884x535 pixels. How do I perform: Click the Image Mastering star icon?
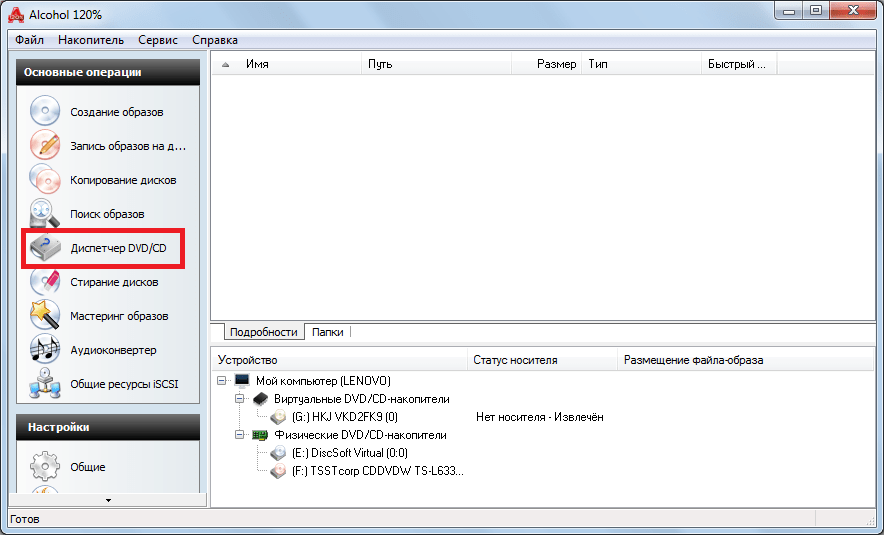[x=45, y=315]
